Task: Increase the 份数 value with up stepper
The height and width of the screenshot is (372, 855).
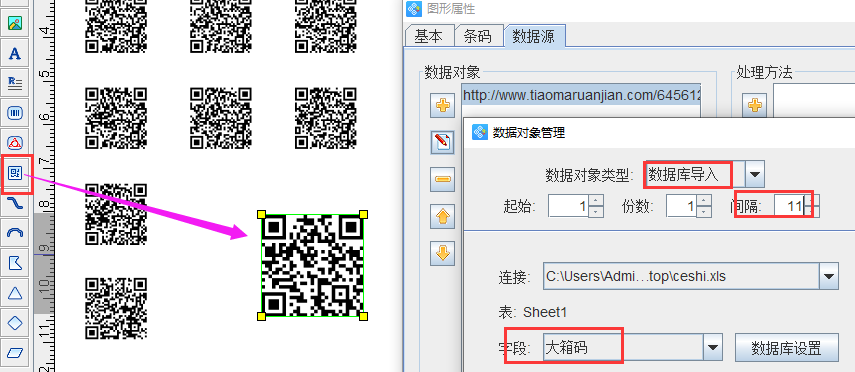Action: (705, 200)
